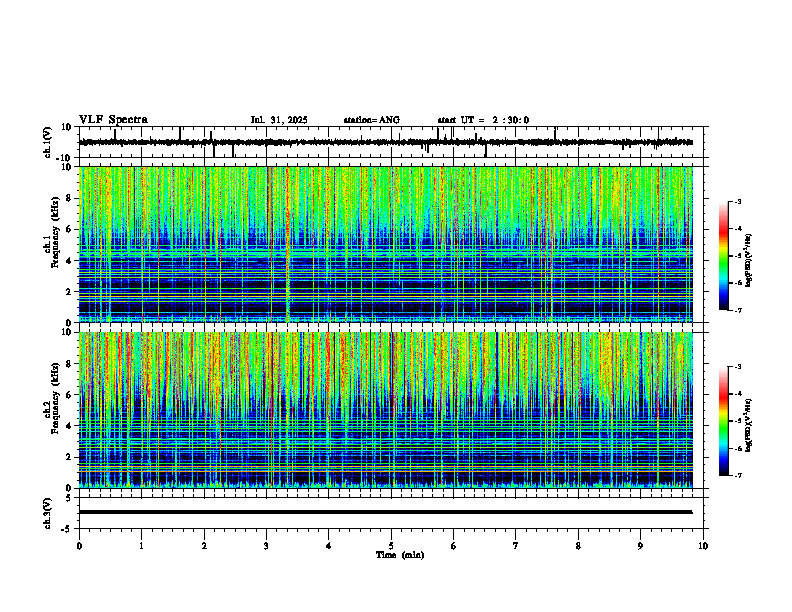Click the "-3" value on ch.1 color bar
The height and width of the screenshot is (612, 792).
point(738,202)
